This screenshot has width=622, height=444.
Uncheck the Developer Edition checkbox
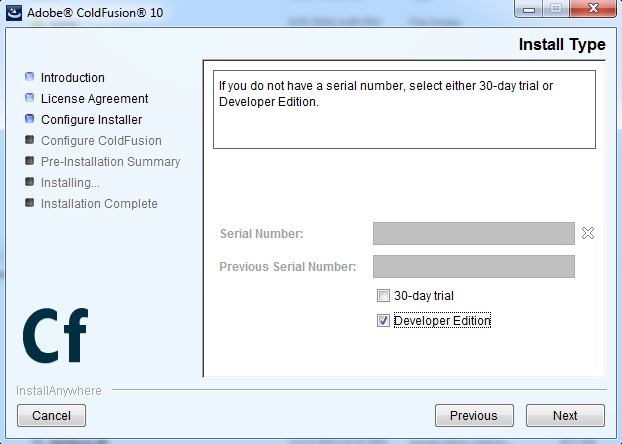click(x=383, y=321)
